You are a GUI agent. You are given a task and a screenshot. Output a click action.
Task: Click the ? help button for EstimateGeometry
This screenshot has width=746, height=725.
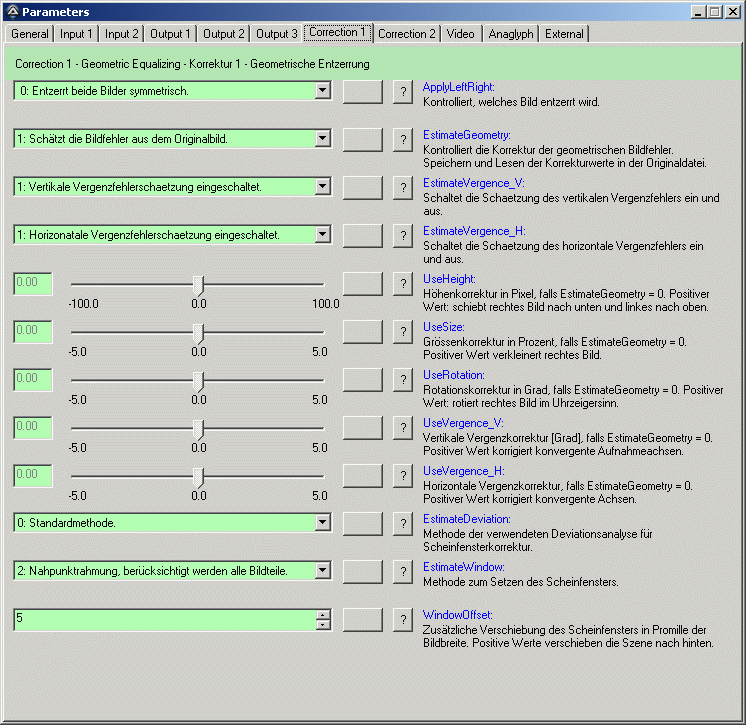point(402,139)
